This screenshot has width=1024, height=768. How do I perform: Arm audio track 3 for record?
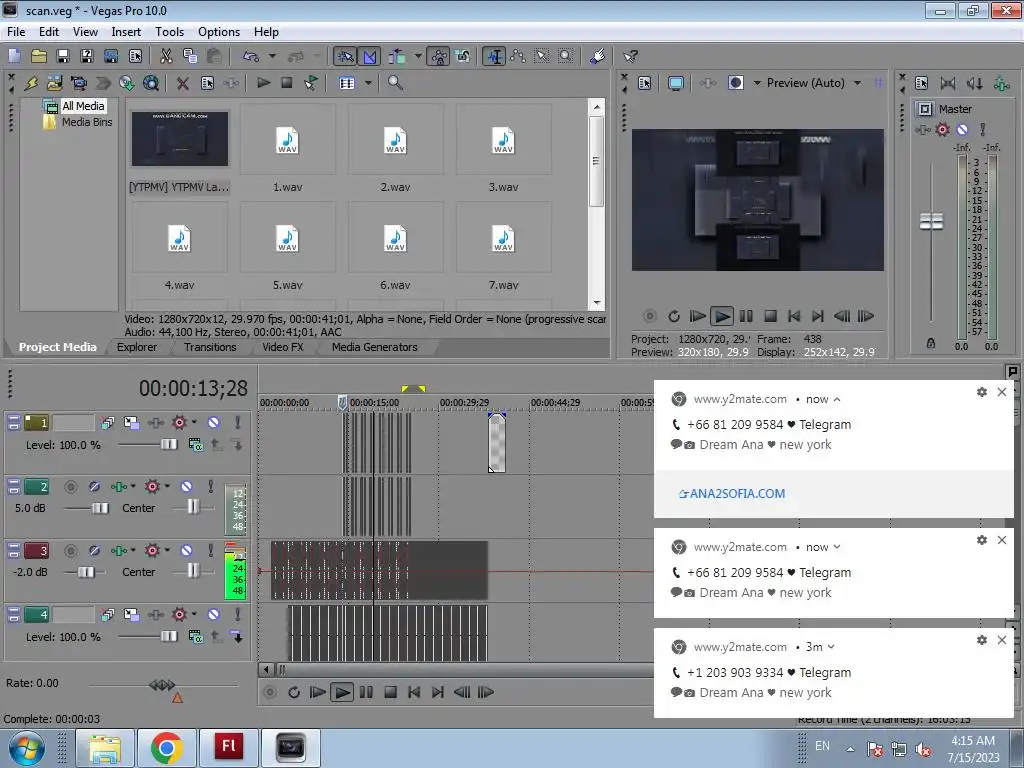tap(71, 551)
